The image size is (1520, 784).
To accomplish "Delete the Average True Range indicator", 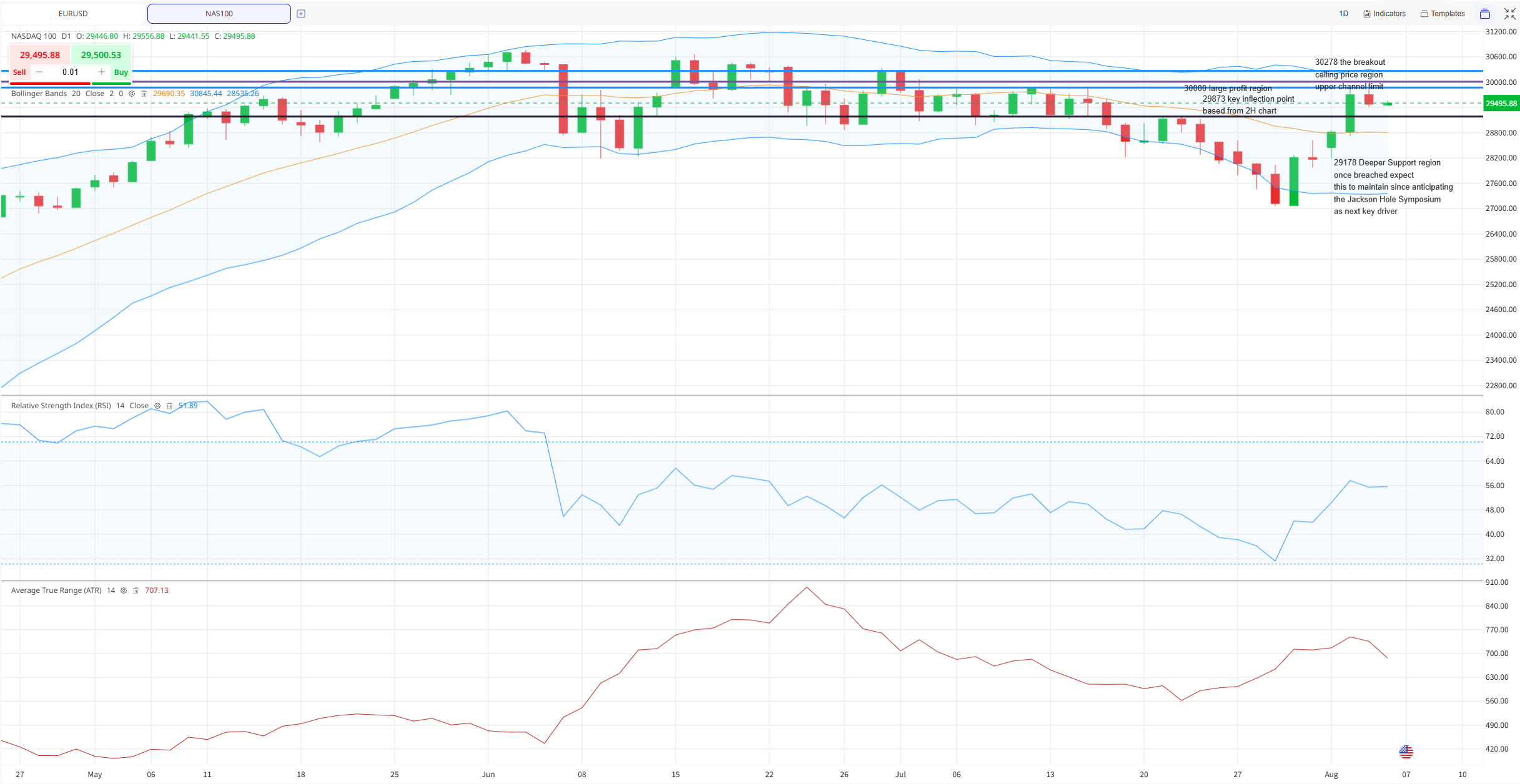I will point(136,590).
